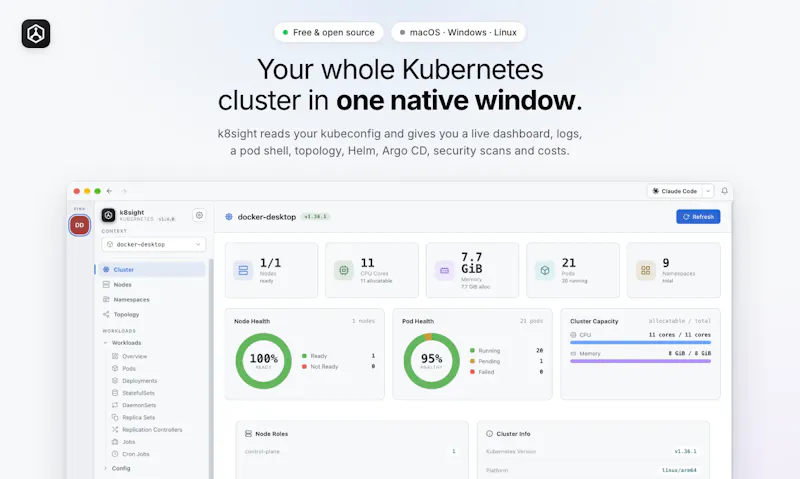Viewport: 800px width, 479px height.
Task: Open Nodes in the sidebar
Action: point(154,285)
